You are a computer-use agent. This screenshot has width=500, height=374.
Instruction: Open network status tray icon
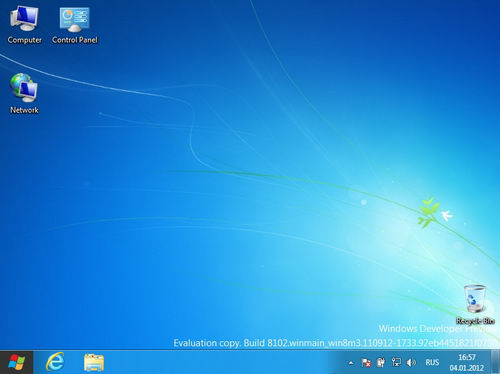(396, 362)
